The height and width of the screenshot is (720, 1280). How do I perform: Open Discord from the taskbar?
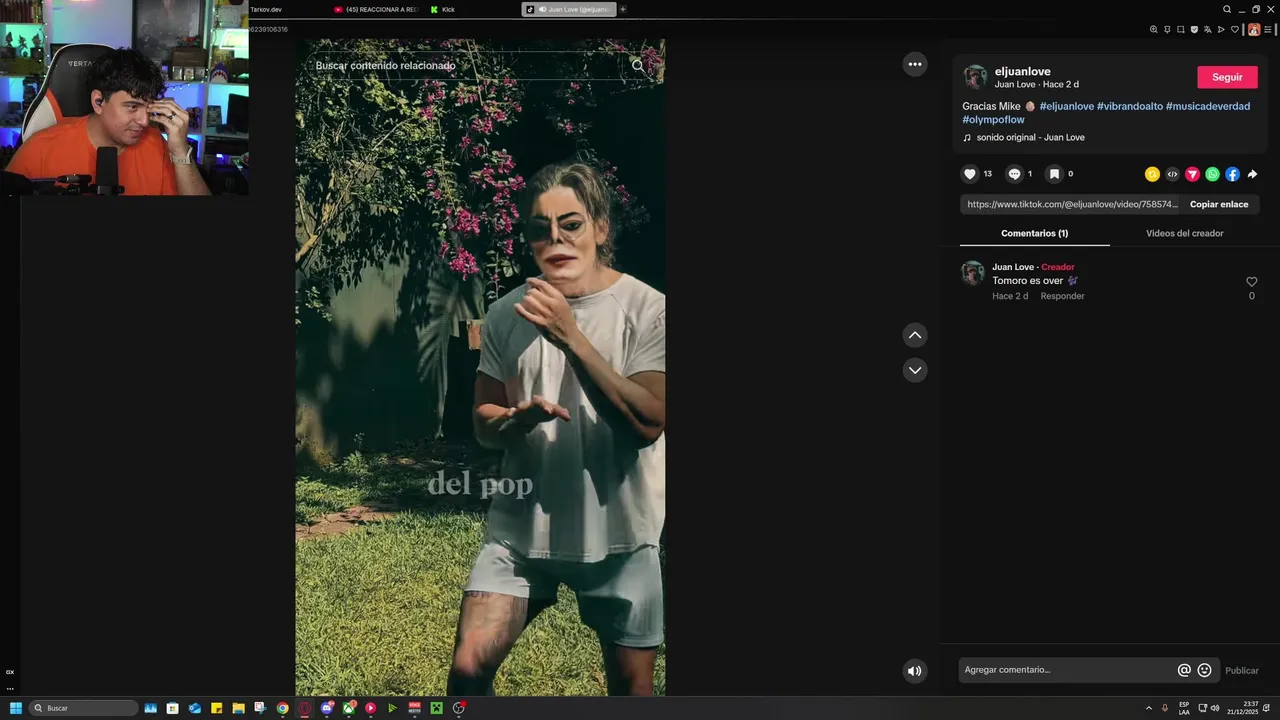327,708
